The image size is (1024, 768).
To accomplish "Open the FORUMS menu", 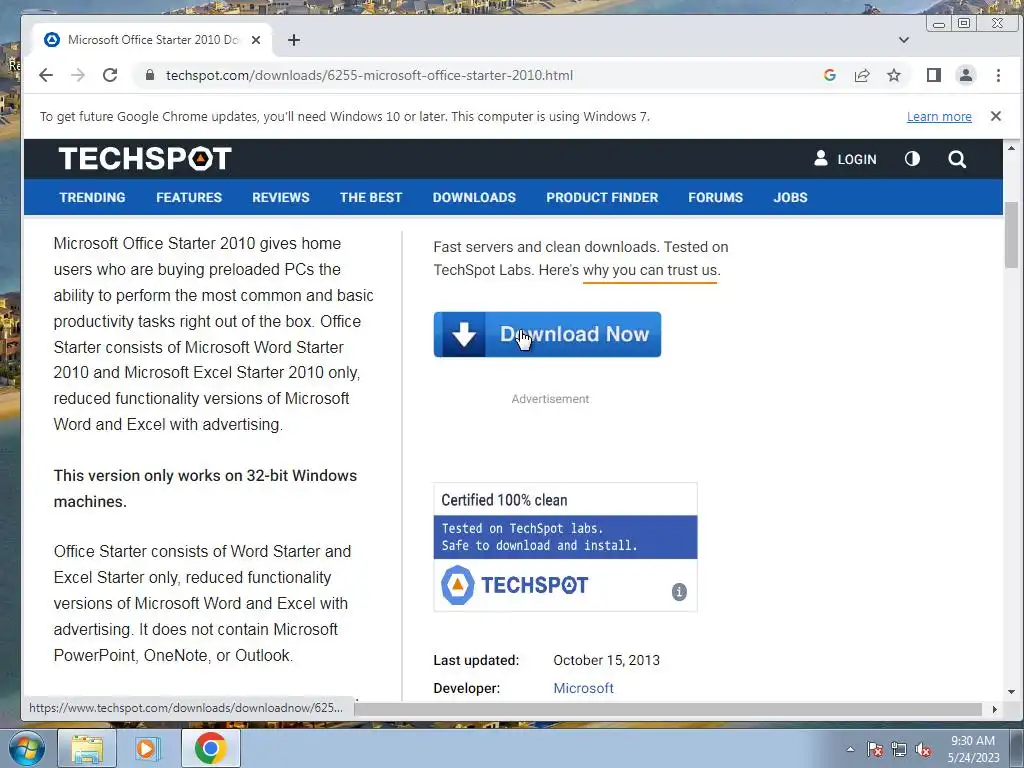I will tap(716, 197).
